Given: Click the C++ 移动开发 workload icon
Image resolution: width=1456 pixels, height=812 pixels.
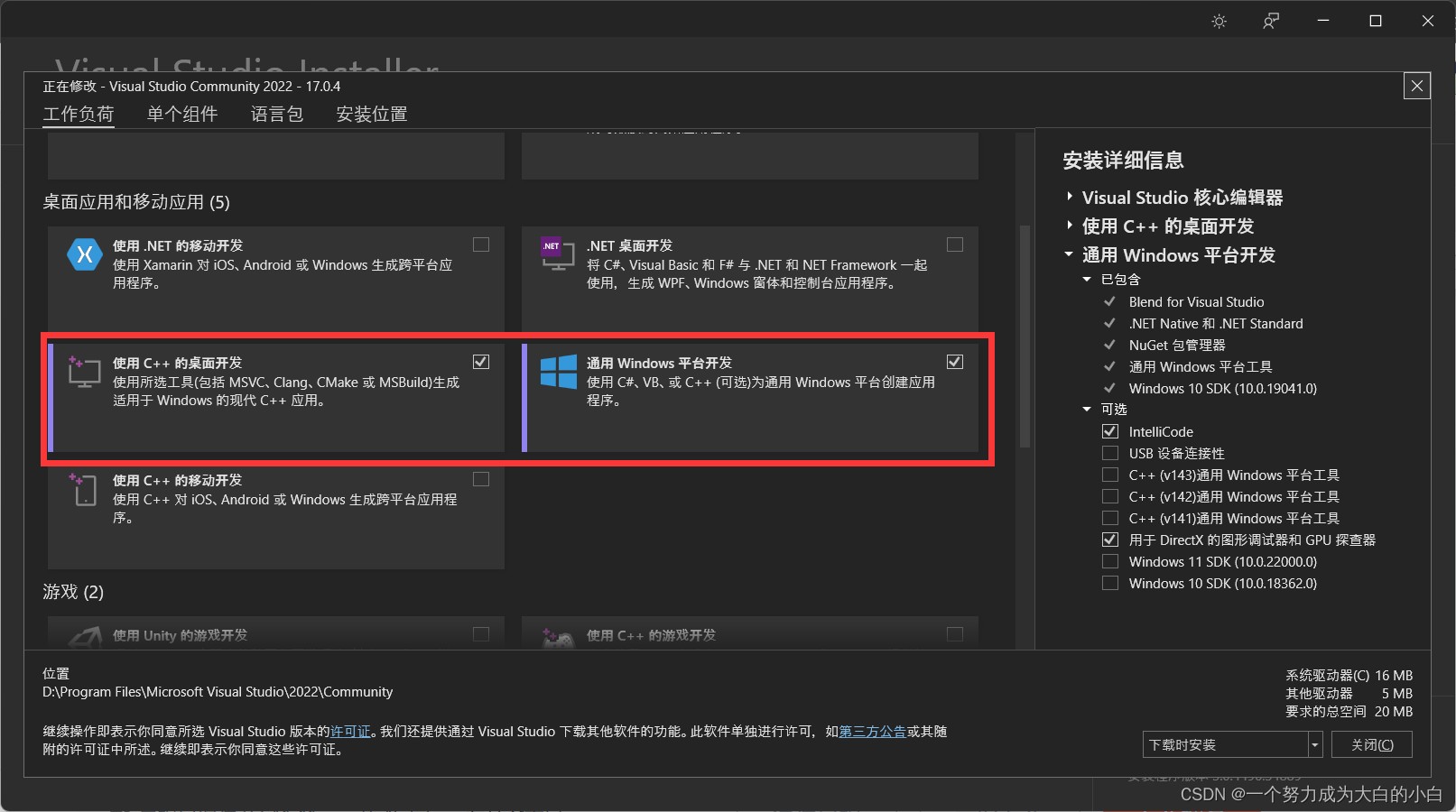Looking at the screenshot, I should pos(84,489).
